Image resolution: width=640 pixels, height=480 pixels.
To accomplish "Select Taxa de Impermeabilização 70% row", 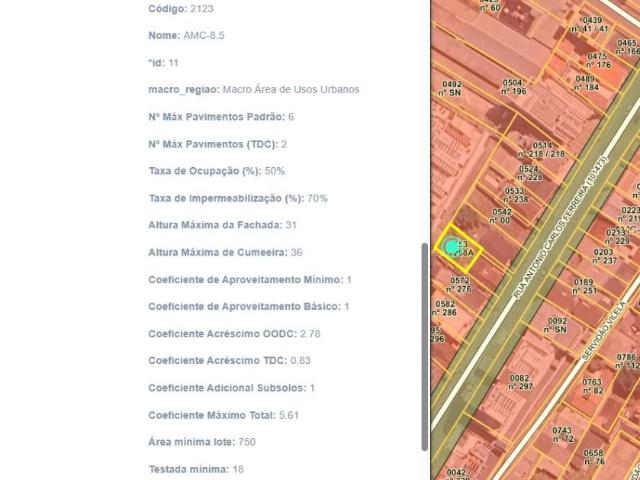I will (x=238, y=198).
